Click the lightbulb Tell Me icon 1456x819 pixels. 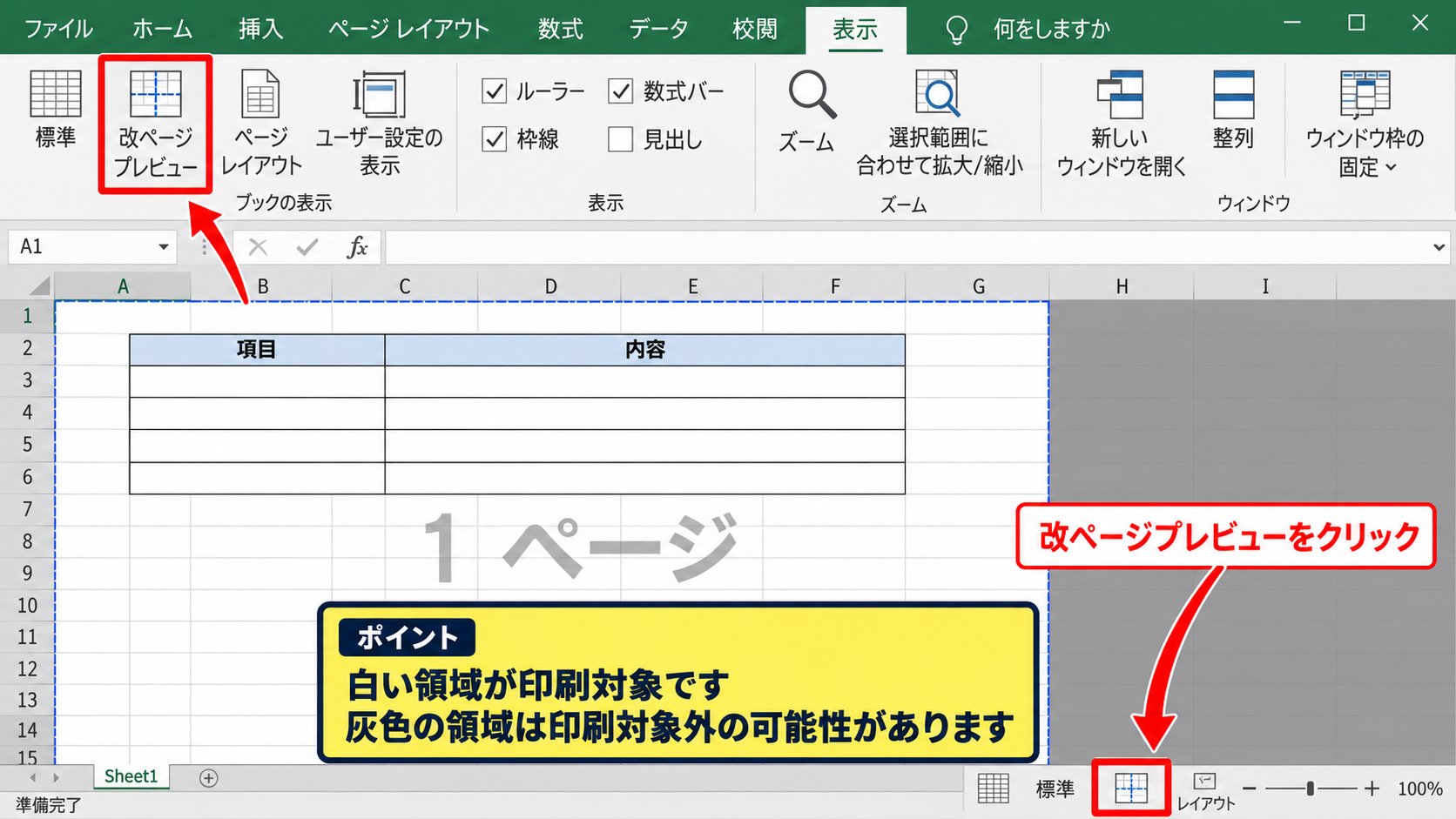click(956, 30)
